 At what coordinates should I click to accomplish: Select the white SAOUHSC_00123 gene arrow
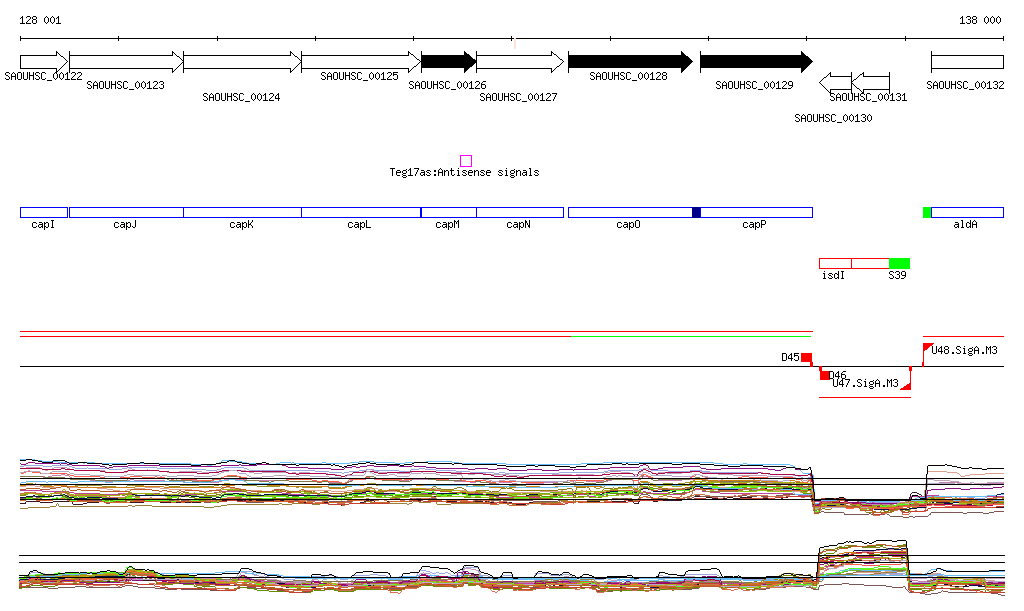[x=126, y=62]
